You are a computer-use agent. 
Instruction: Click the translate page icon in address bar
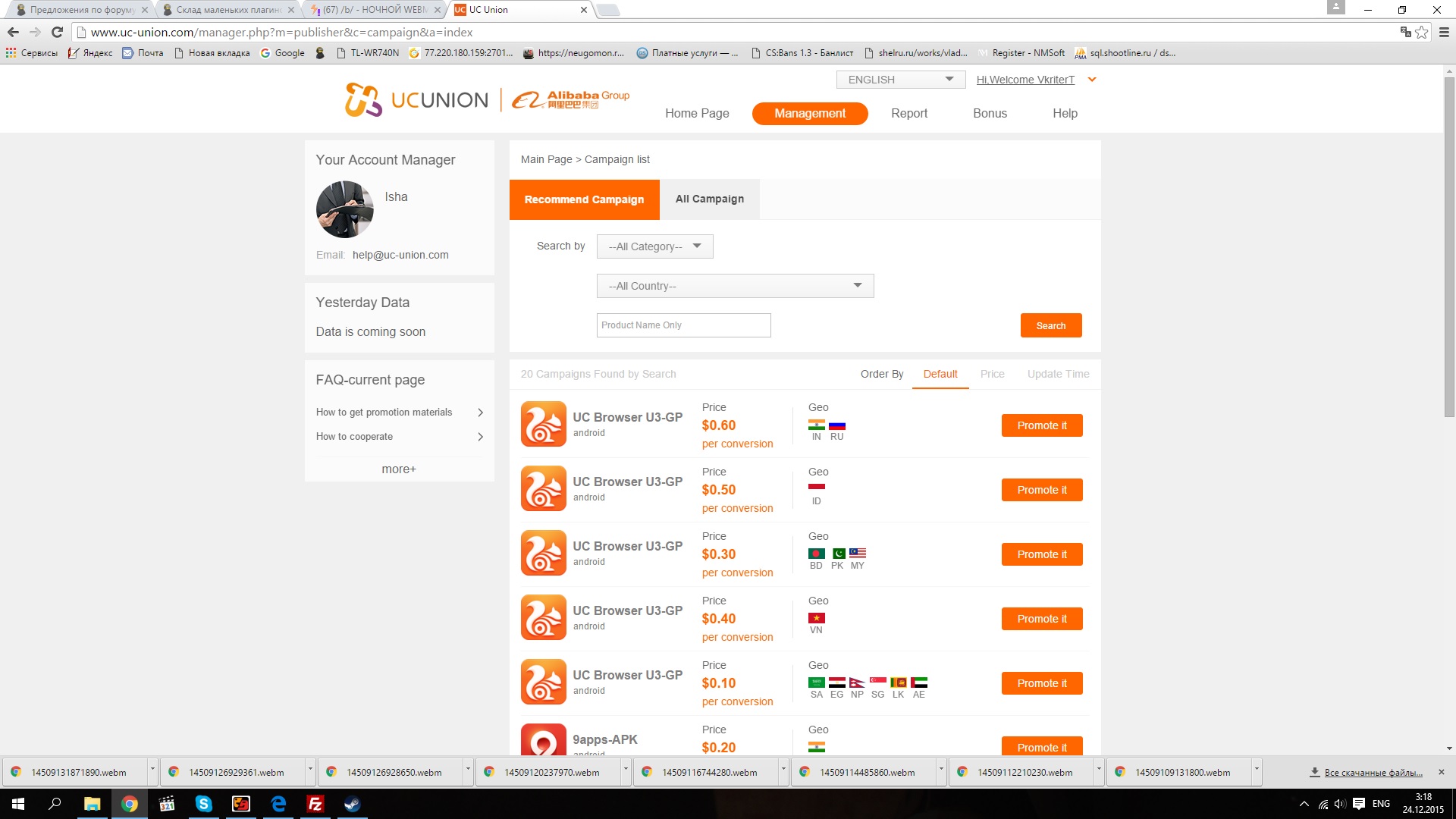(1405, 32)
